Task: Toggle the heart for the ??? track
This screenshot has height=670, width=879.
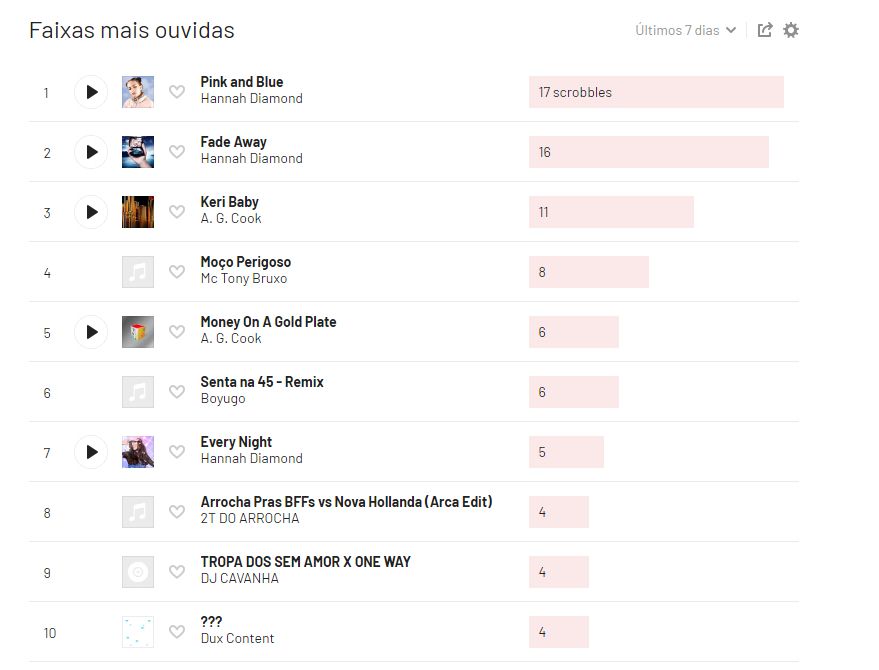Action: tap(177, 631)
